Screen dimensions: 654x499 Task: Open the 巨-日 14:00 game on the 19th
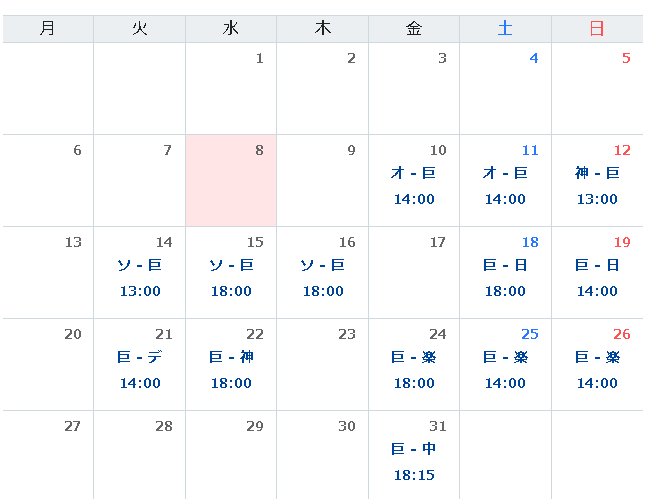click(x=597, y=278)
